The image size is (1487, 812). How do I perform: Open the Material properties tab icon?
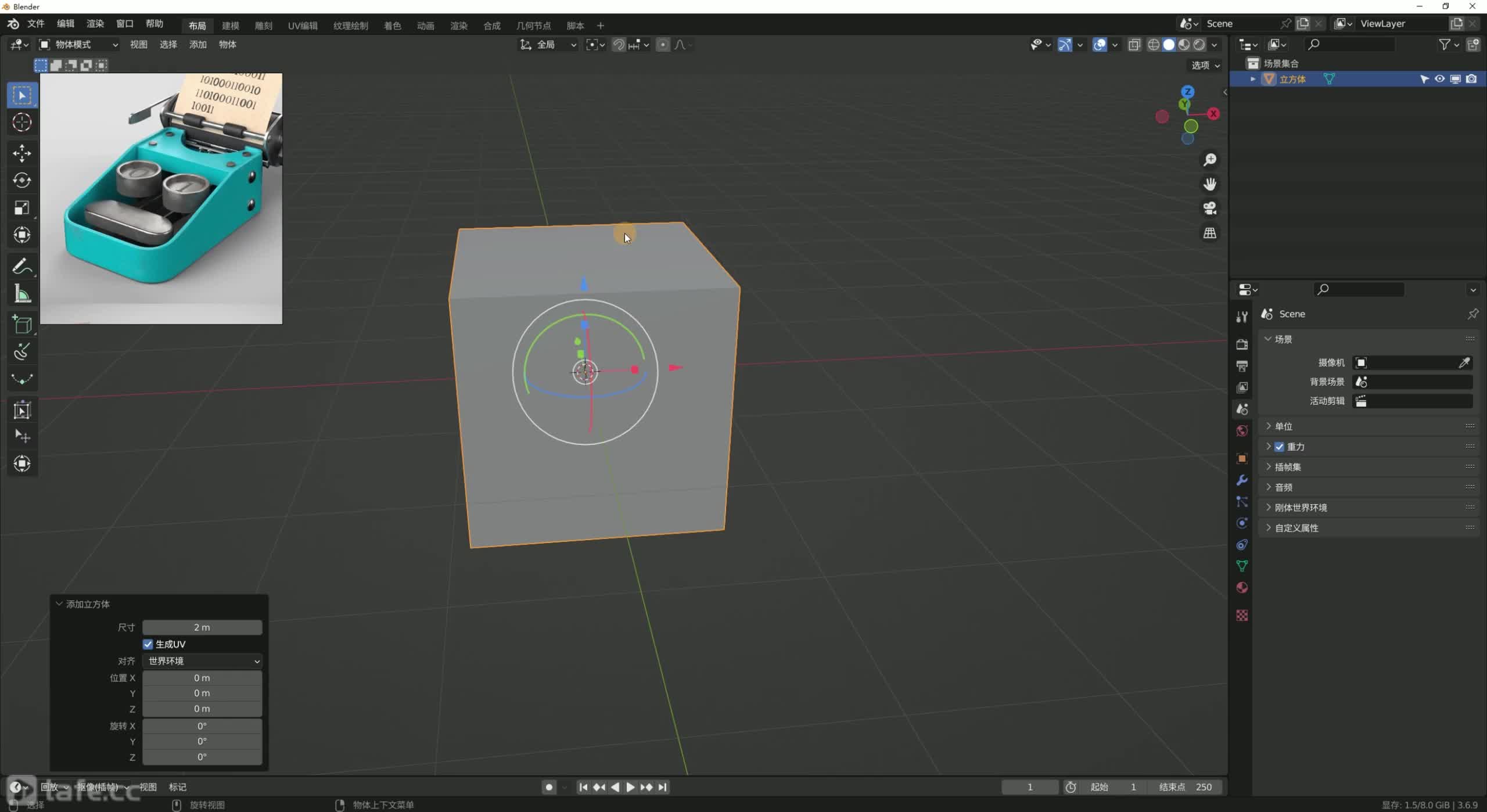[x=1242, y=588]
